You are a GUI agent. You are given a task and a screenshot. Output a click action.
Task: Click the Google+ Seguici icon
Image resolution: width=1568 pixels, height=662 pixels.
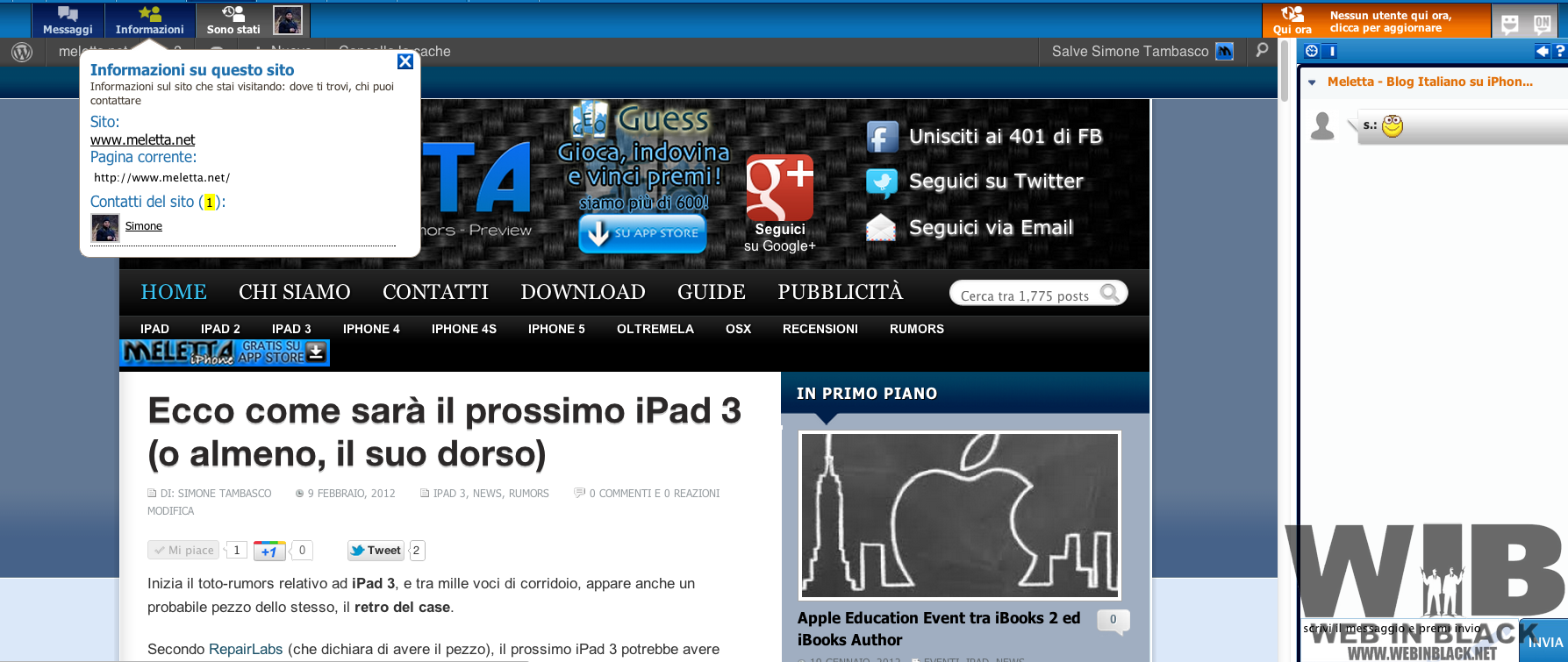(780, 188)
